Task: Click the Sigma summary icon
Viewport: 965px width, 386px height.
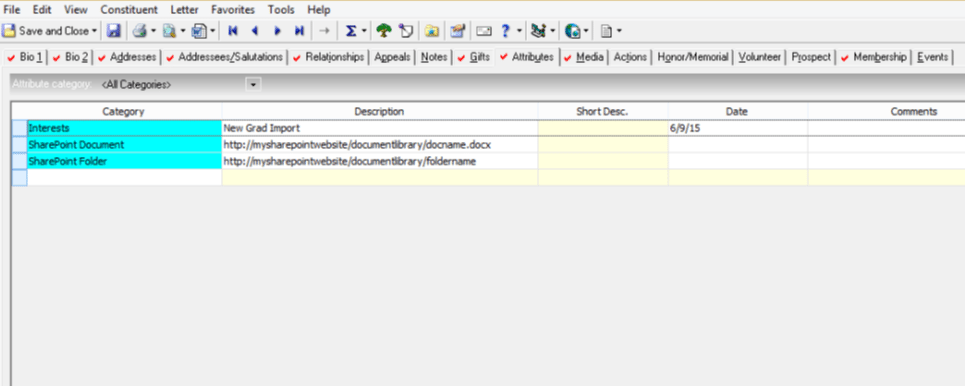Action: click(351, 31)
